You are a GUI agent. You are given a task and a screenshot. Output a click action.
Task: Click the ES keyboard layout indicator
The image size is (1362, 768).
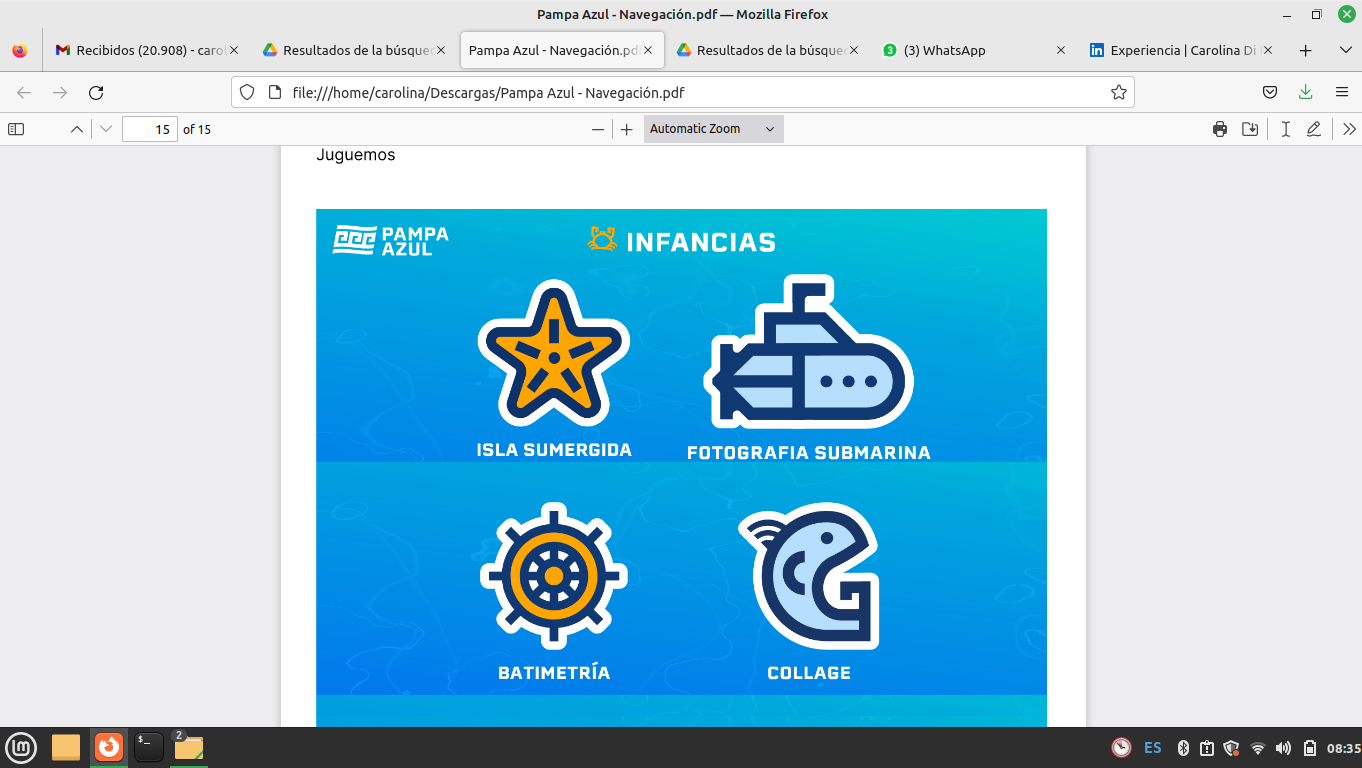pyautogui.click(x=1152, y=748)
